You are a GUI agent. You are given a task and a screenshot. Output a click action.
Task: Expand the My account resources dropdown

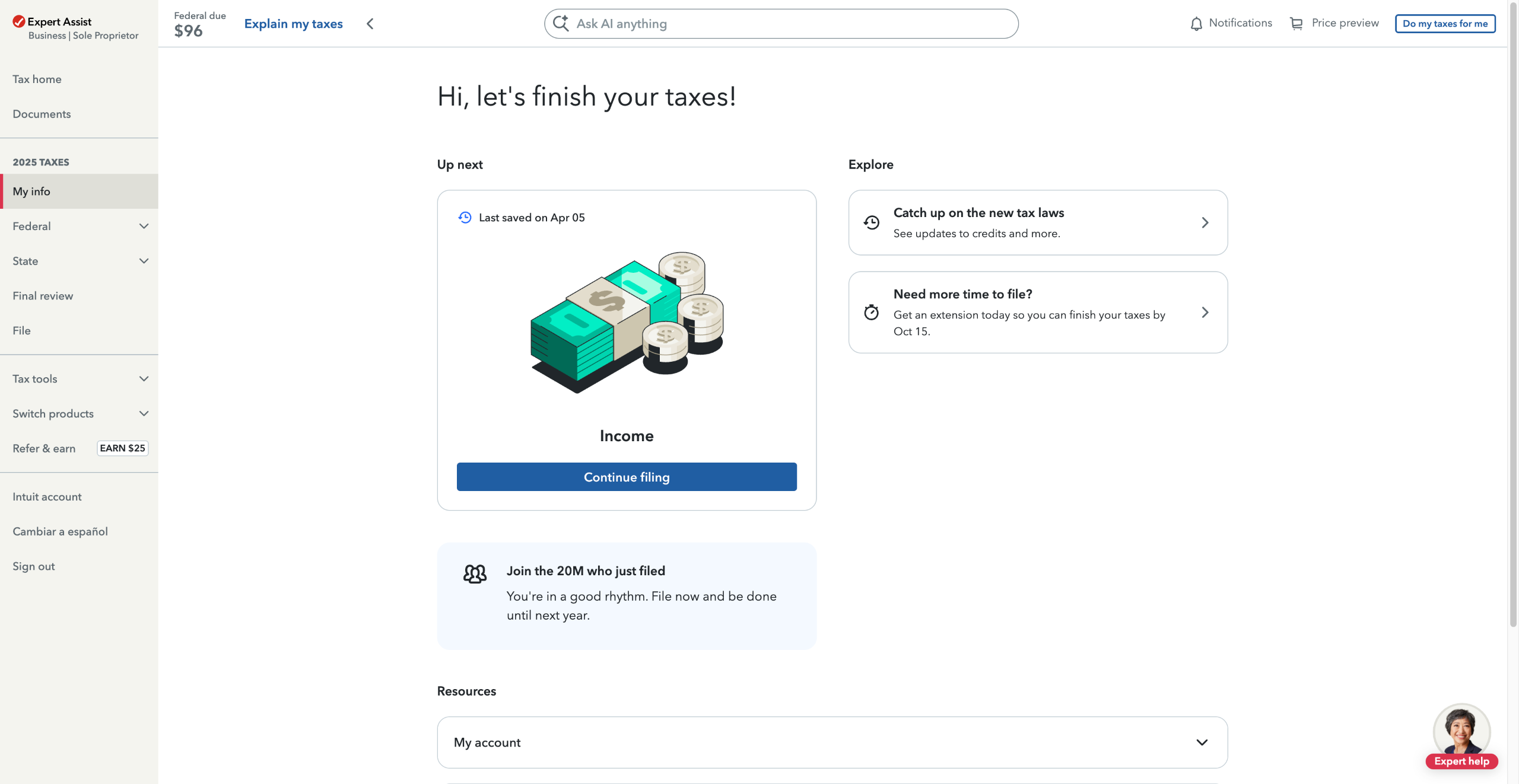(x=1202, y=742)
